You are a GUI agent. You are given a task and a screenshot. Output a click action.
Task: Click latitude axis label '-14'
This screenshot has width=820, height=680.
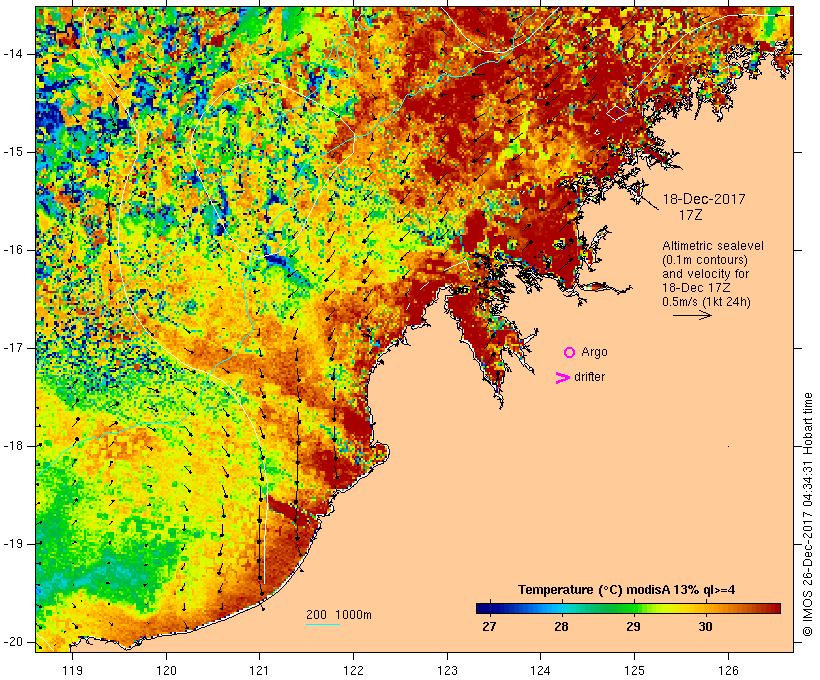12,54
